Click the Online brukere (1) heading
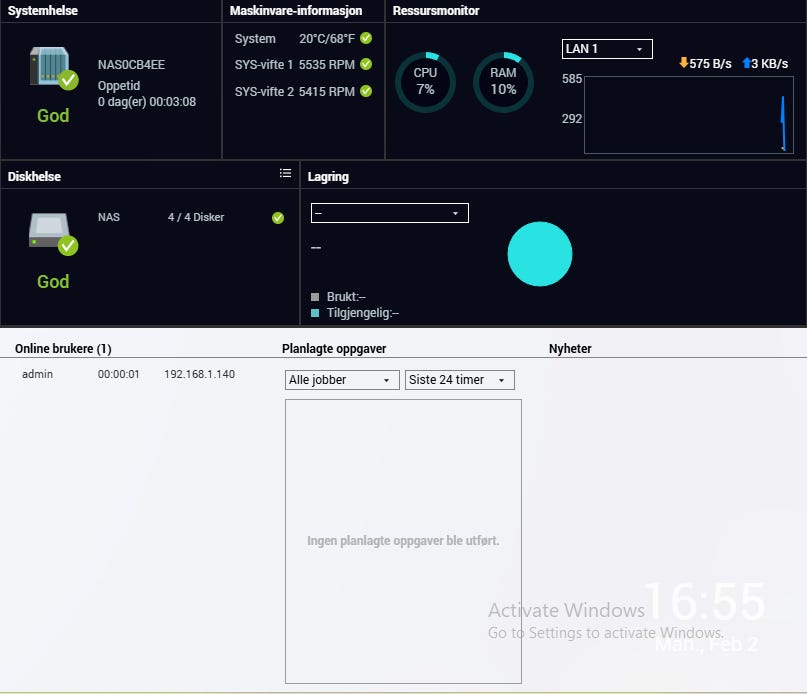The height and width of the screenshot is (694, 807). pos(63,349)
